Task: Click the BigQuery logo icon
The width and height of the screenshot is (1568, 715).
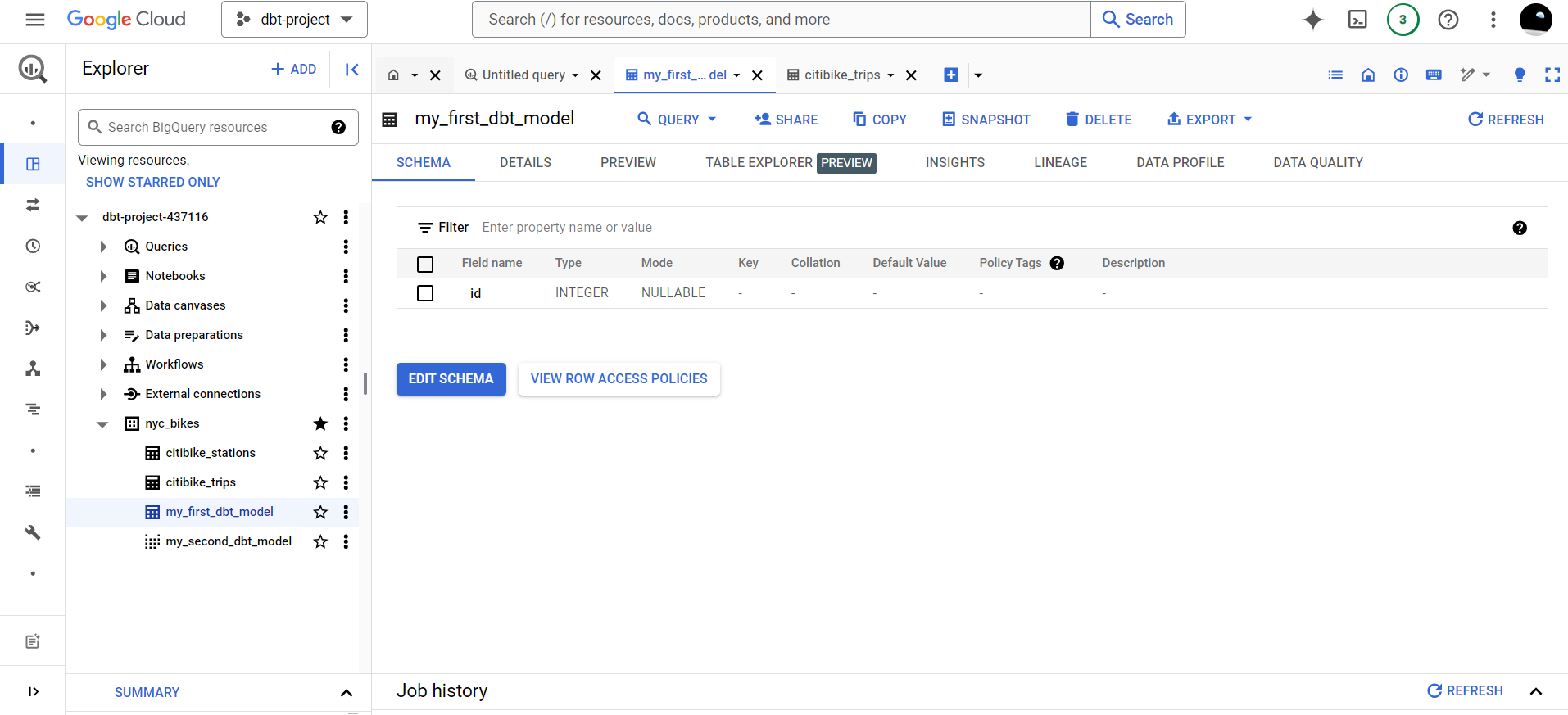Action: point(33,69)
